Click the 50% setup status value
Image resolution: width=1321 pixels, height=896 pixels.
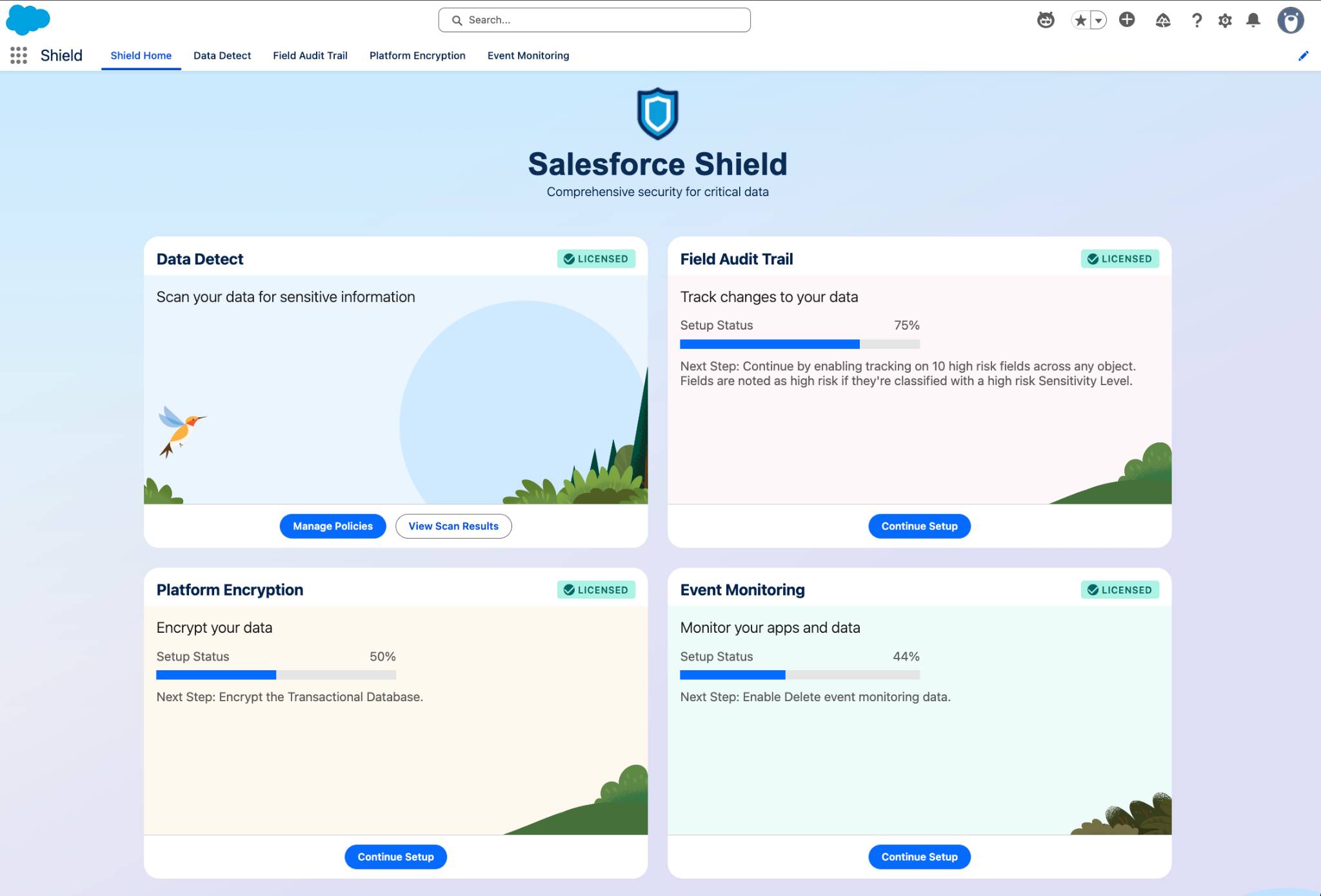[x=382, y=656]
